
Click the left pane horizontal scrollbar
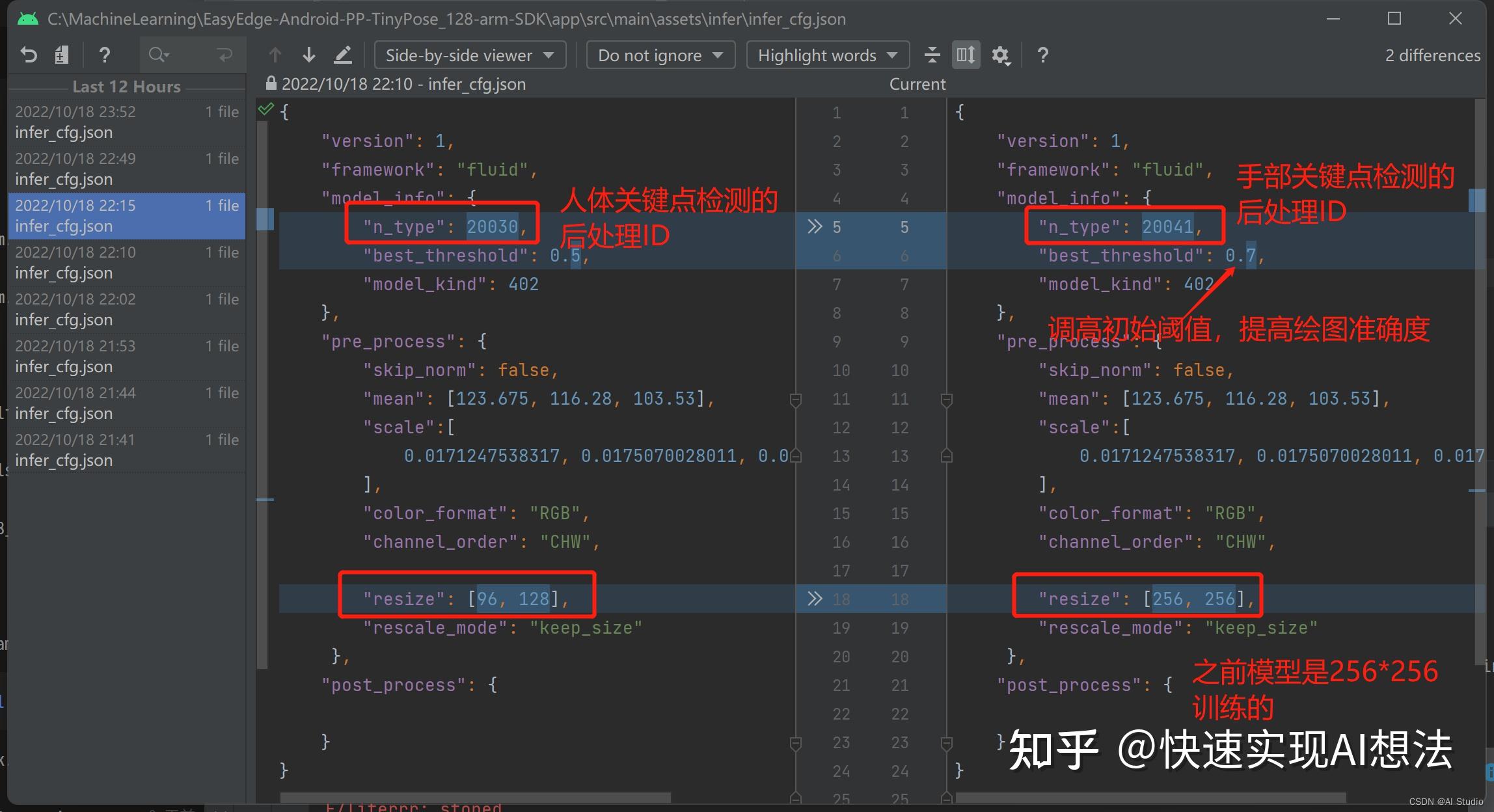pos(475,797)
